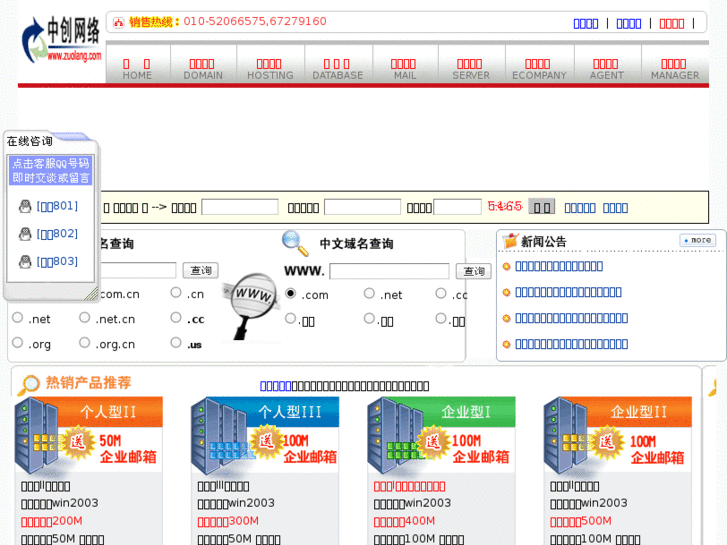The width and height of the screenshot is (727, 545).
Task: Select the .org radio button
Action: (x=18, y=342)
